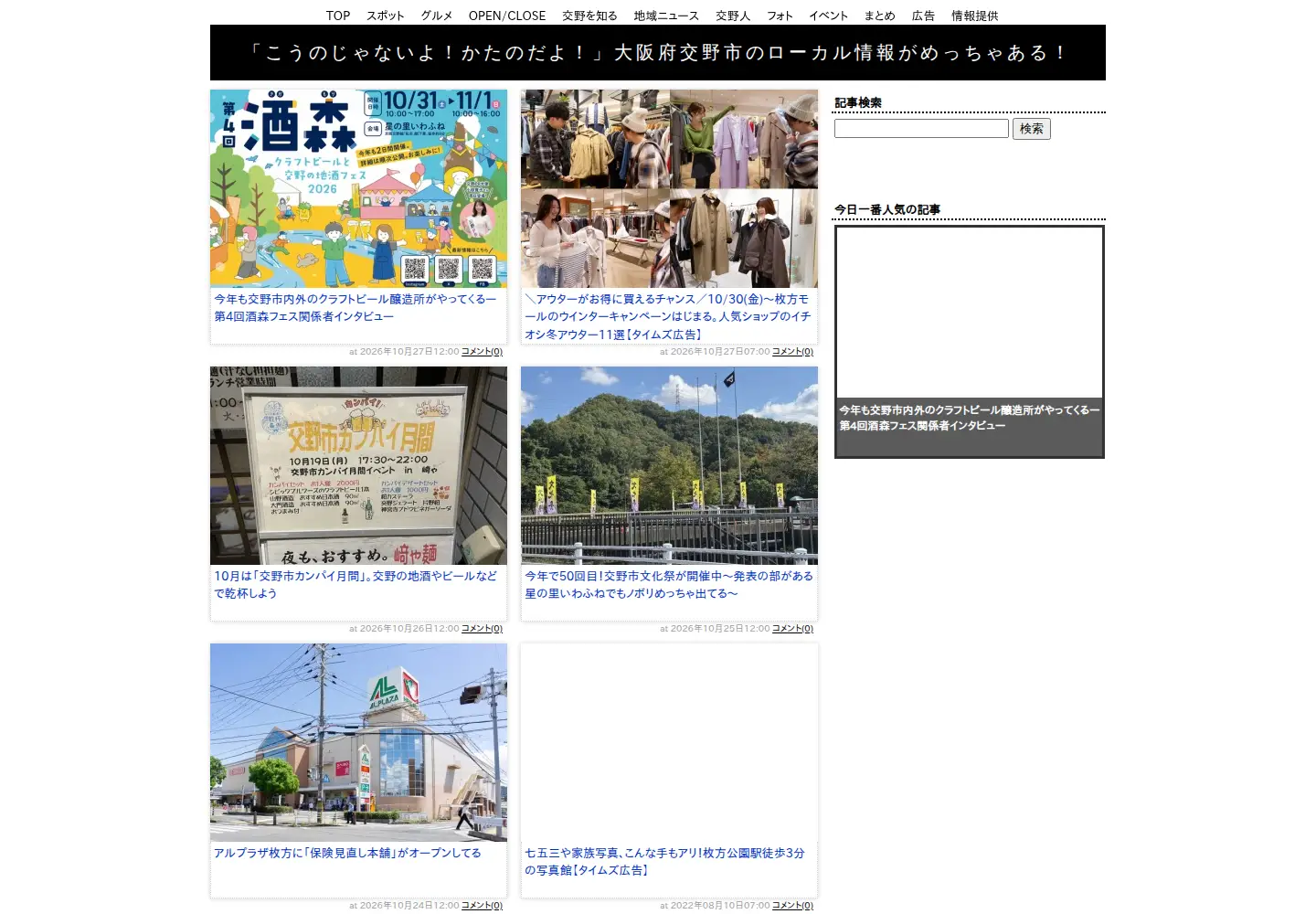Open the 広告 menu item
The width and height of the screenshot is (1316, 914).
click(x=923, y=16)
